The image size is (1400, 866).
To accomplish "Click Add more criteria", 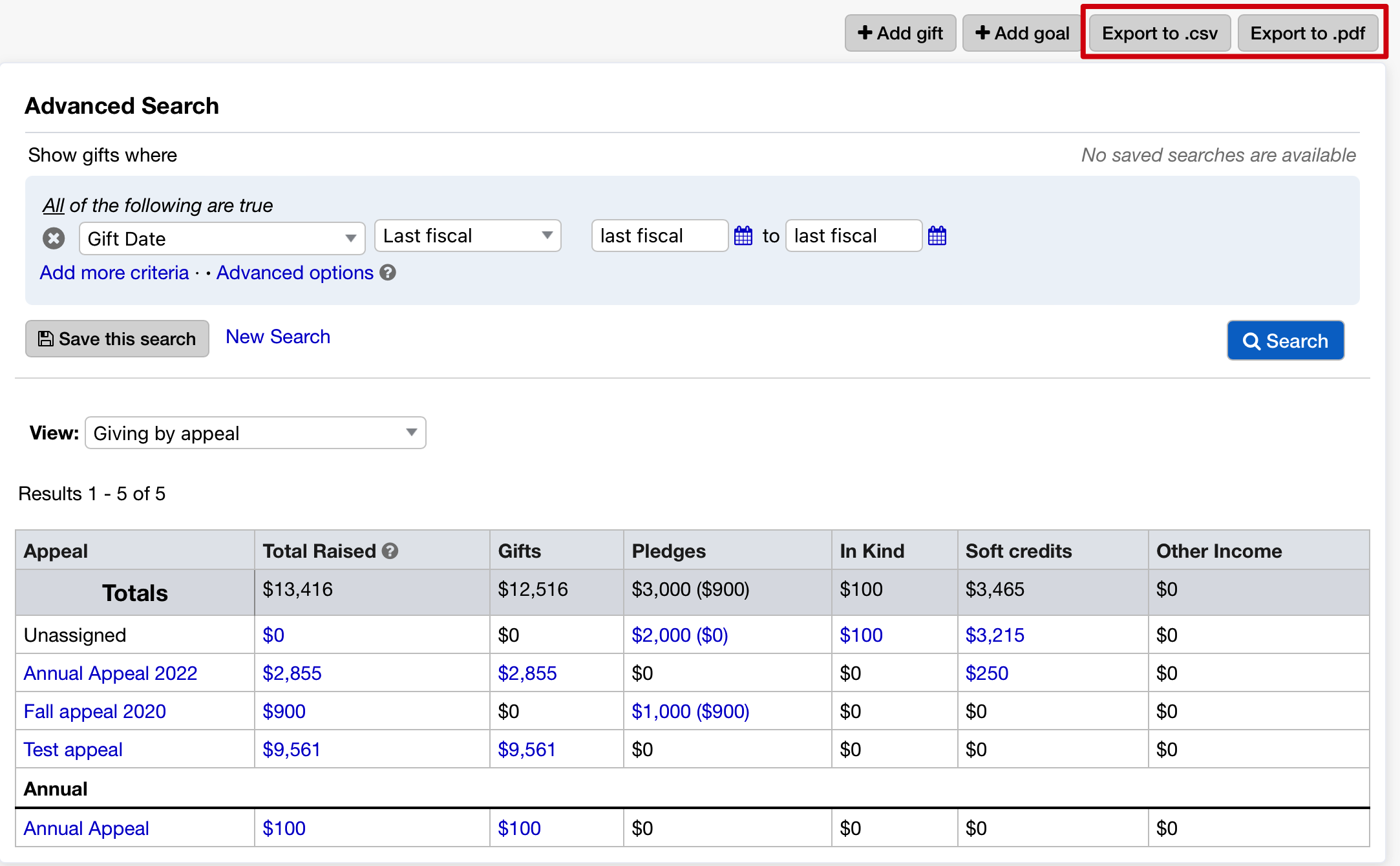I will pyautogui.click(x=113, y=273).
